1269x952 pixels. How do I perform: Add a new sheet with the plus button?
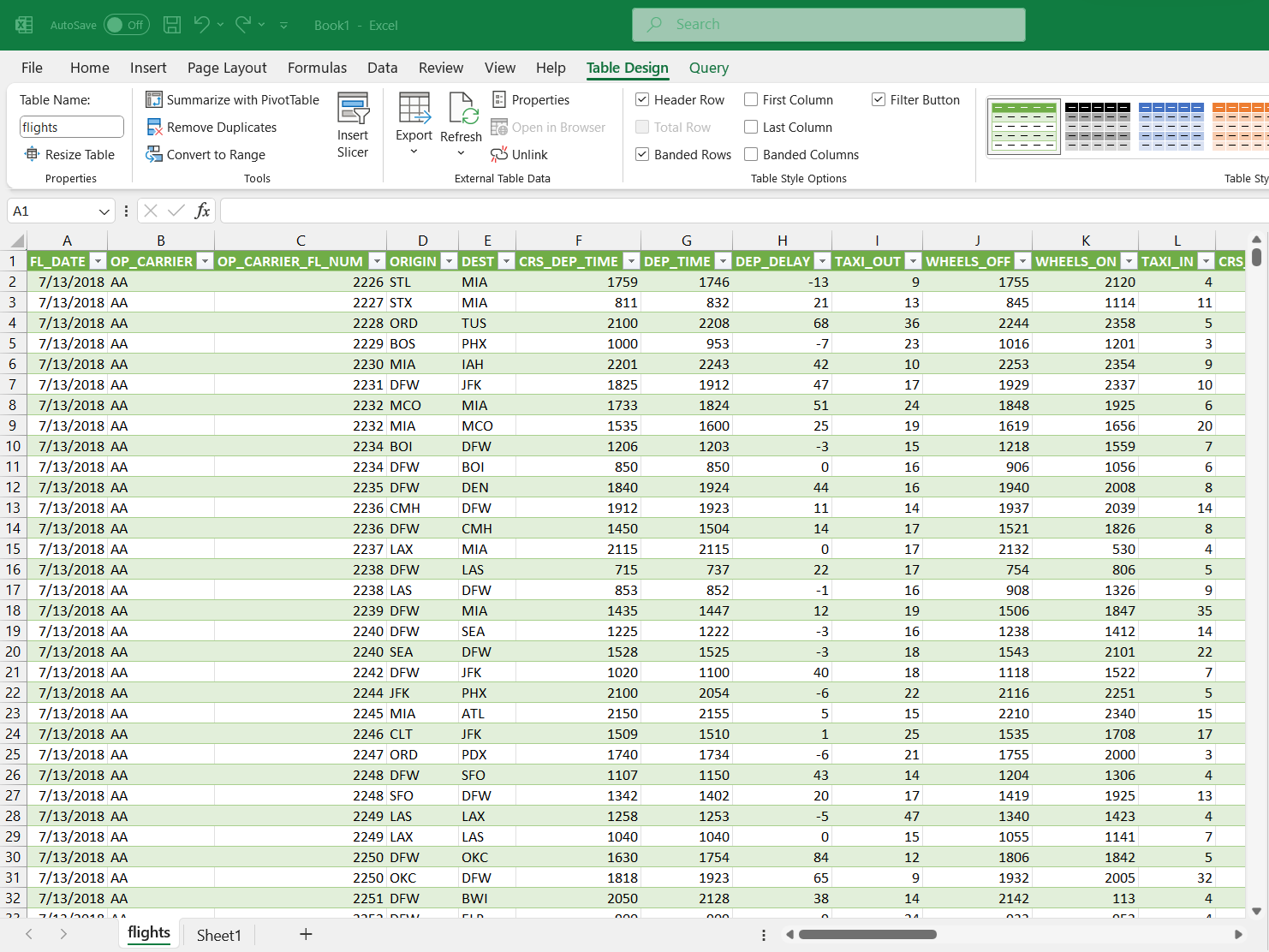click(x=306, y=934)
